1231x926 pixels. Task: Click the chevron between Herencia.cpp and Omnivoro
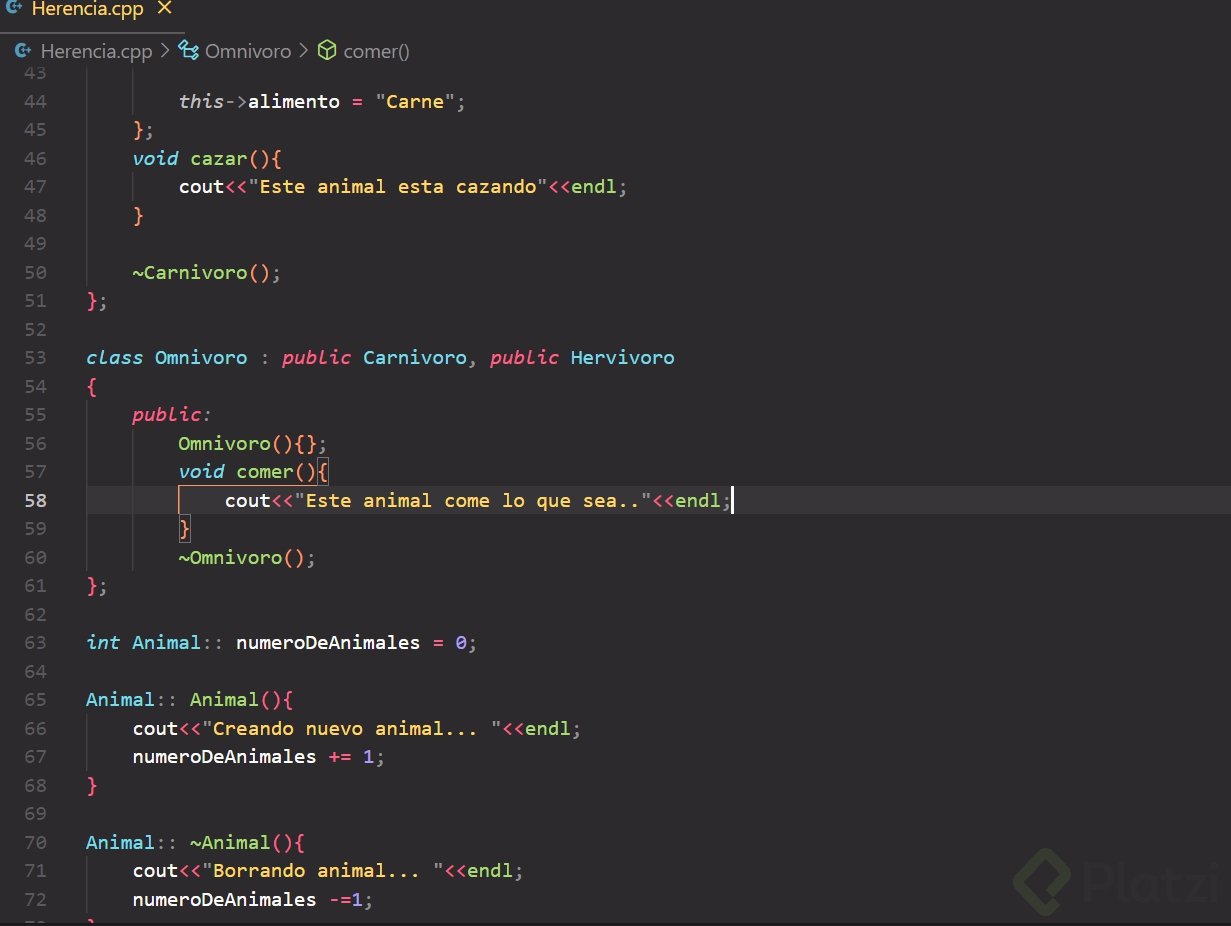click(165, 50)
